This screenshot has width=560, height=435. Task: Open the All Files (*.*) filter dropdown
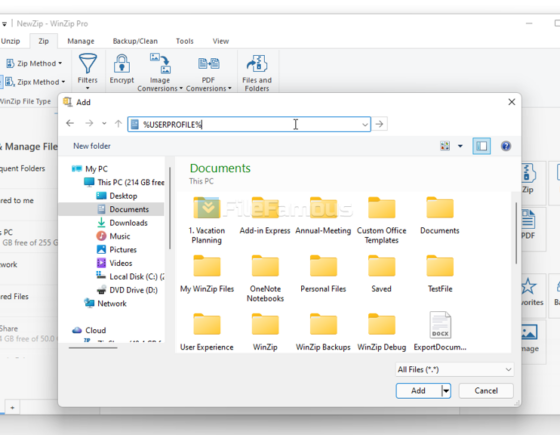454,370
